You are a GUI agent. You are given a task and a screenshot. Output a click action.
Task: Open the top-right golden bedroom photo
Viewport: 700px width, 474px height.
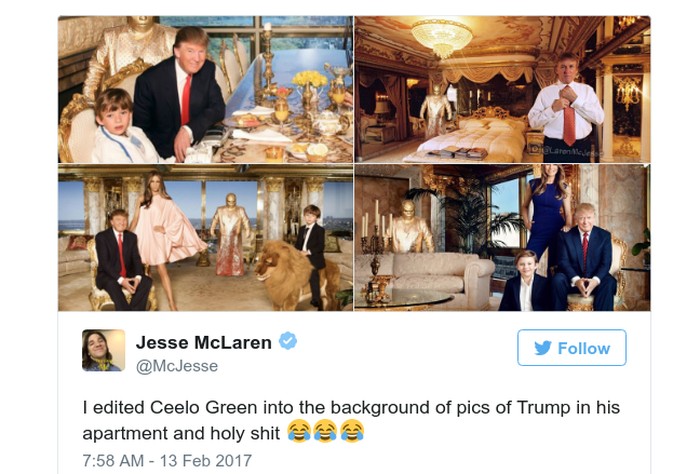click(x=502, y=89)
